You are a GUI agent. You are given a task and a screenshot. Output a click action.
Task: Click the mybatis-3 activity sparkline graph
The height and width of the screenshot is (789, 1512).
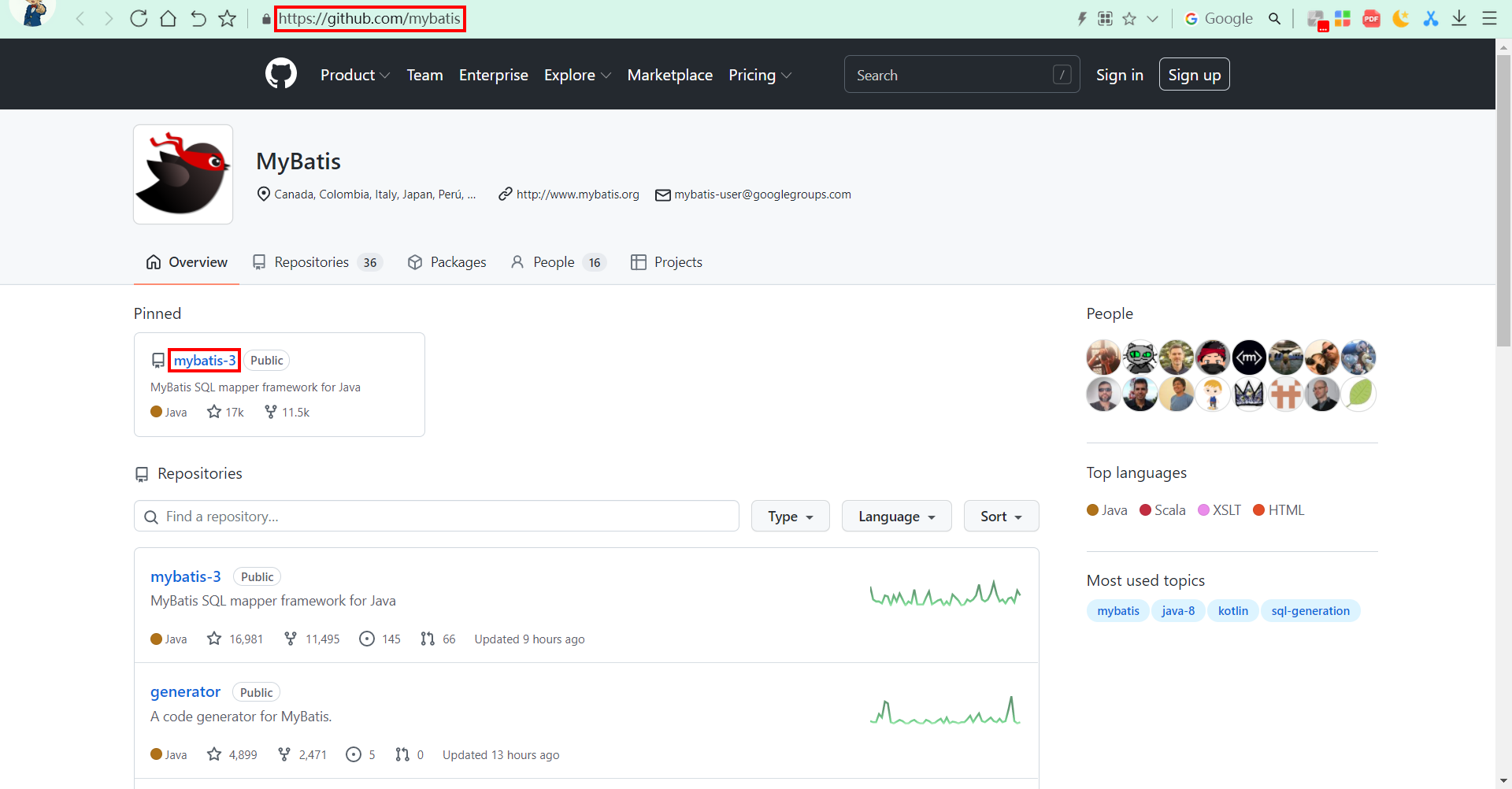coord(945,593)
